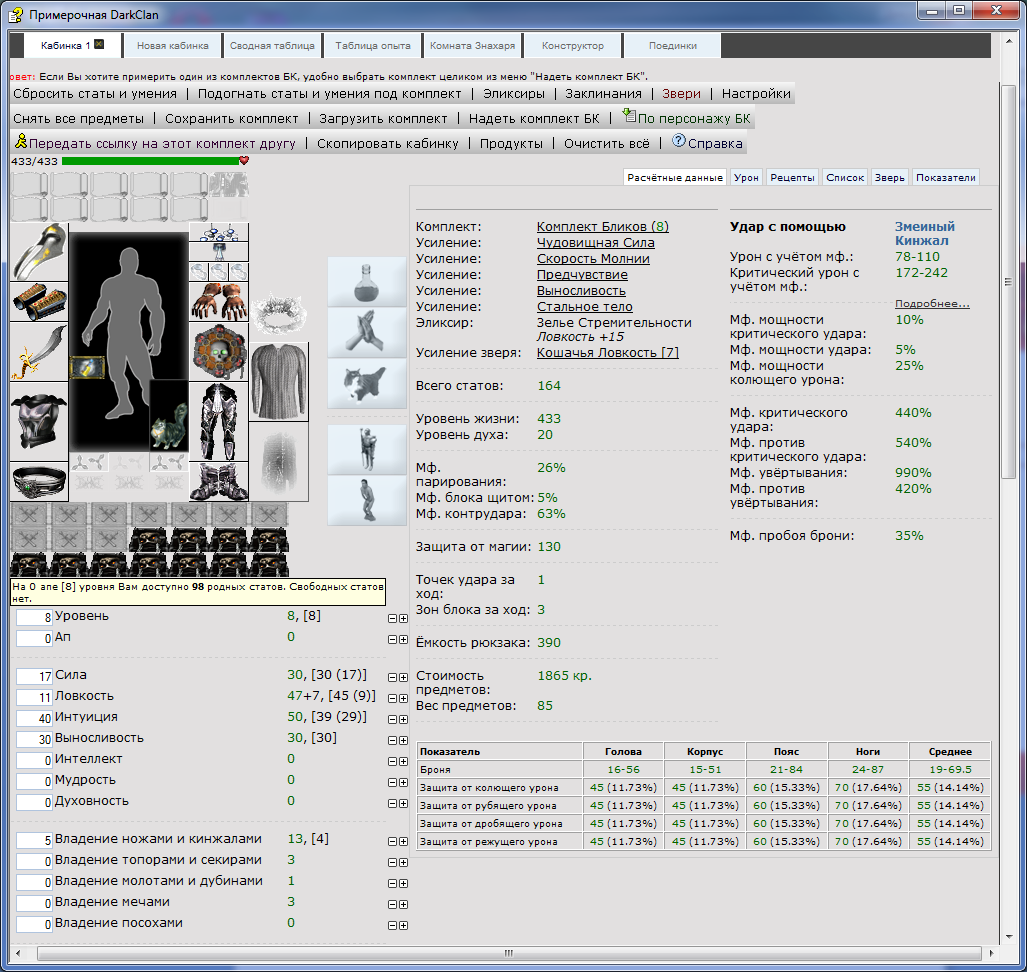The height and width of the screenshot is (972, 1027).
Task: Select the white wreath item
Action: click(x=278, y=313)
